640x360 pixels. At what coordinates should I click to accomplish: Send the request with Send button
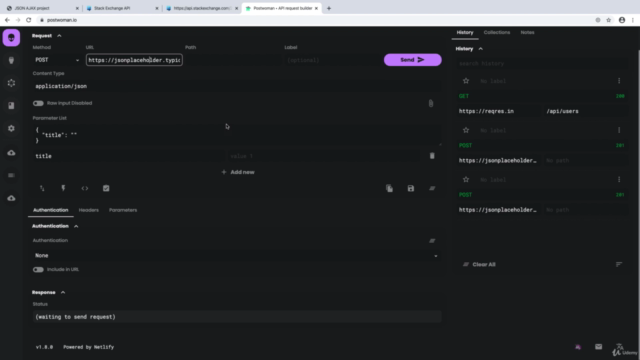coord(412,60)
